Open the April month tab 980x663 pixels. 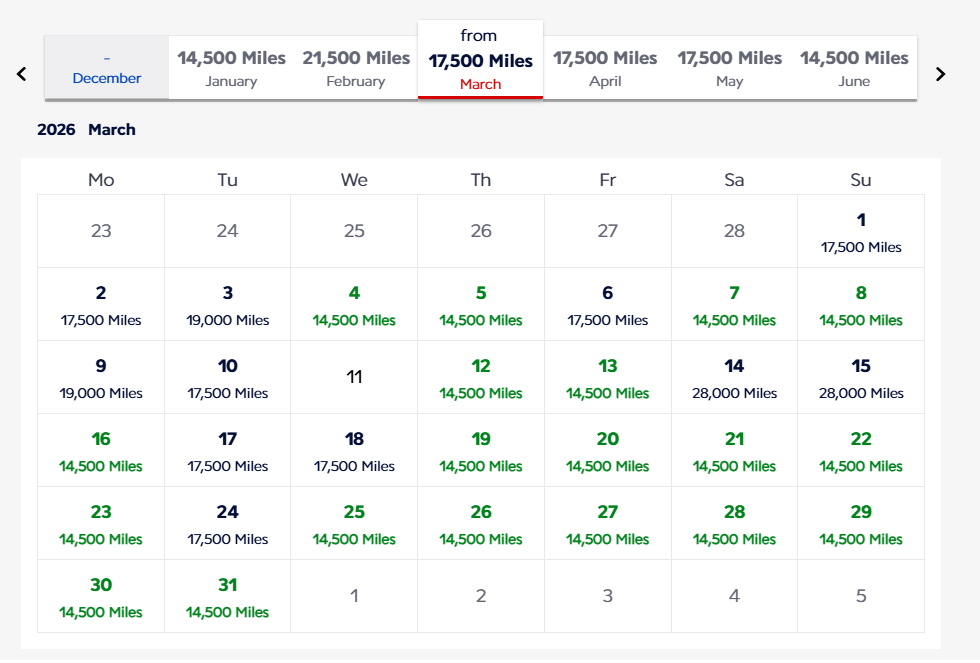point(605,67)
